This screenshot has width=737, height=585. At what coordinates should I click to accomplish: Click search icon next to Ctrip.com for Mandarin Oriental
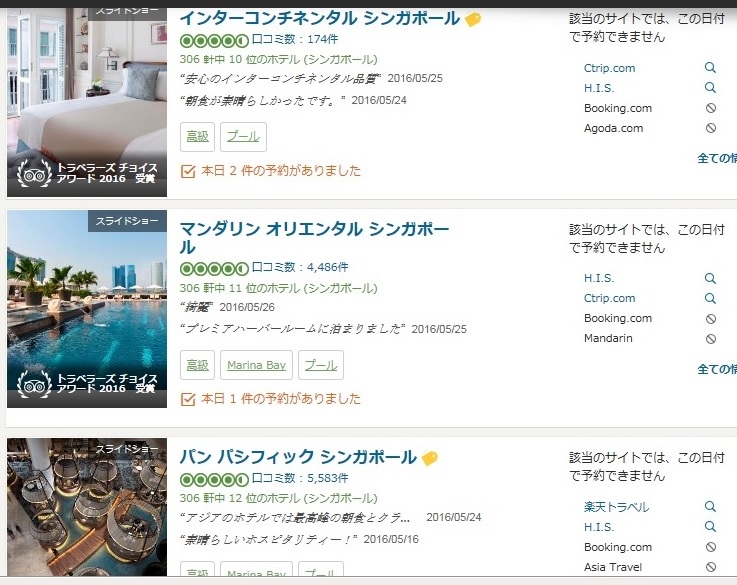tap(710, 298)
